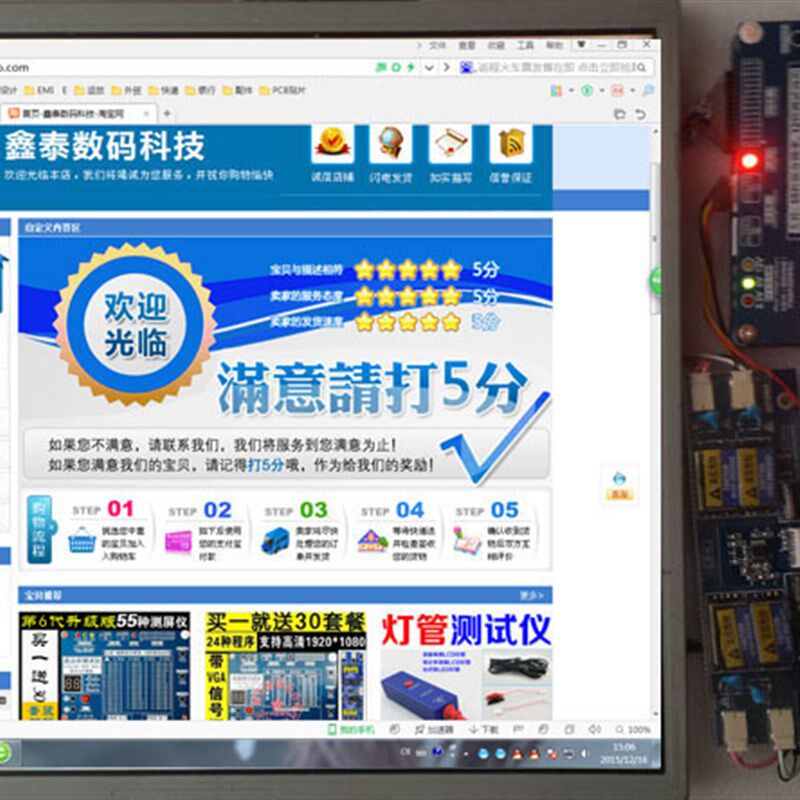Click the blue magnifier icon at toolbar end
The image size is (800, 800).
(x=648, y=91)
